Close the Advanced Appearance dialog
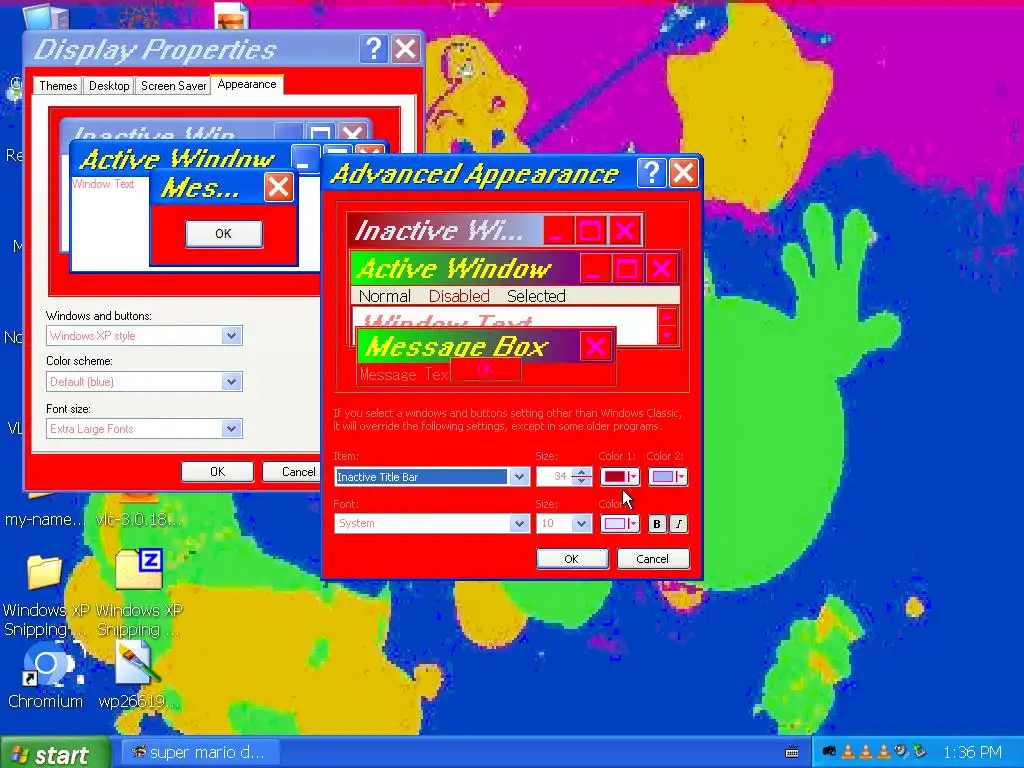Image resolution: width=1024 pixels, height=768 pixels. (684, 173)
